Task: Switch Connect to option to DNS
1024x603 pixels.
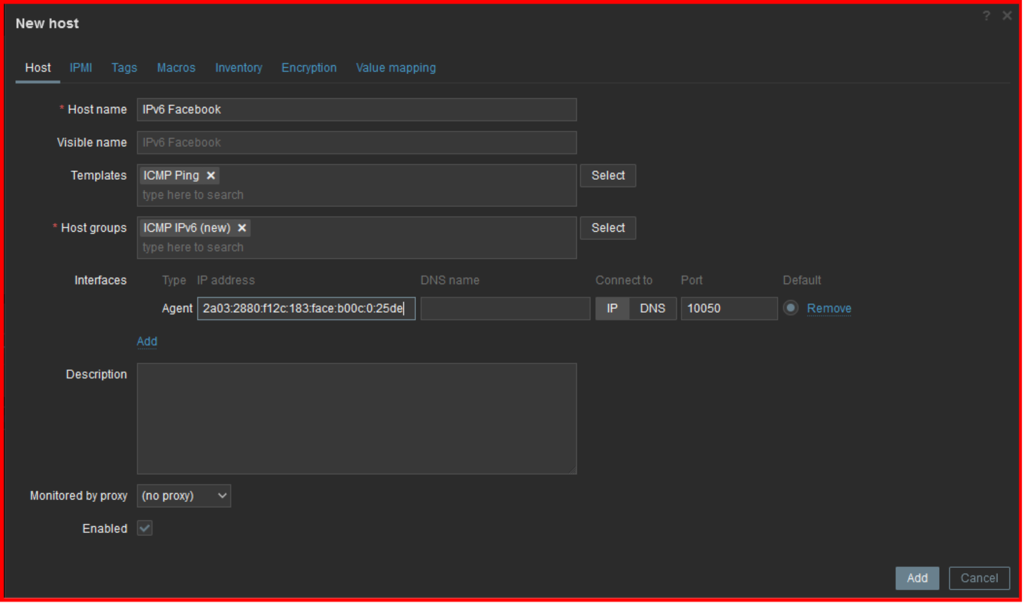Action: (x=652, y=308)
